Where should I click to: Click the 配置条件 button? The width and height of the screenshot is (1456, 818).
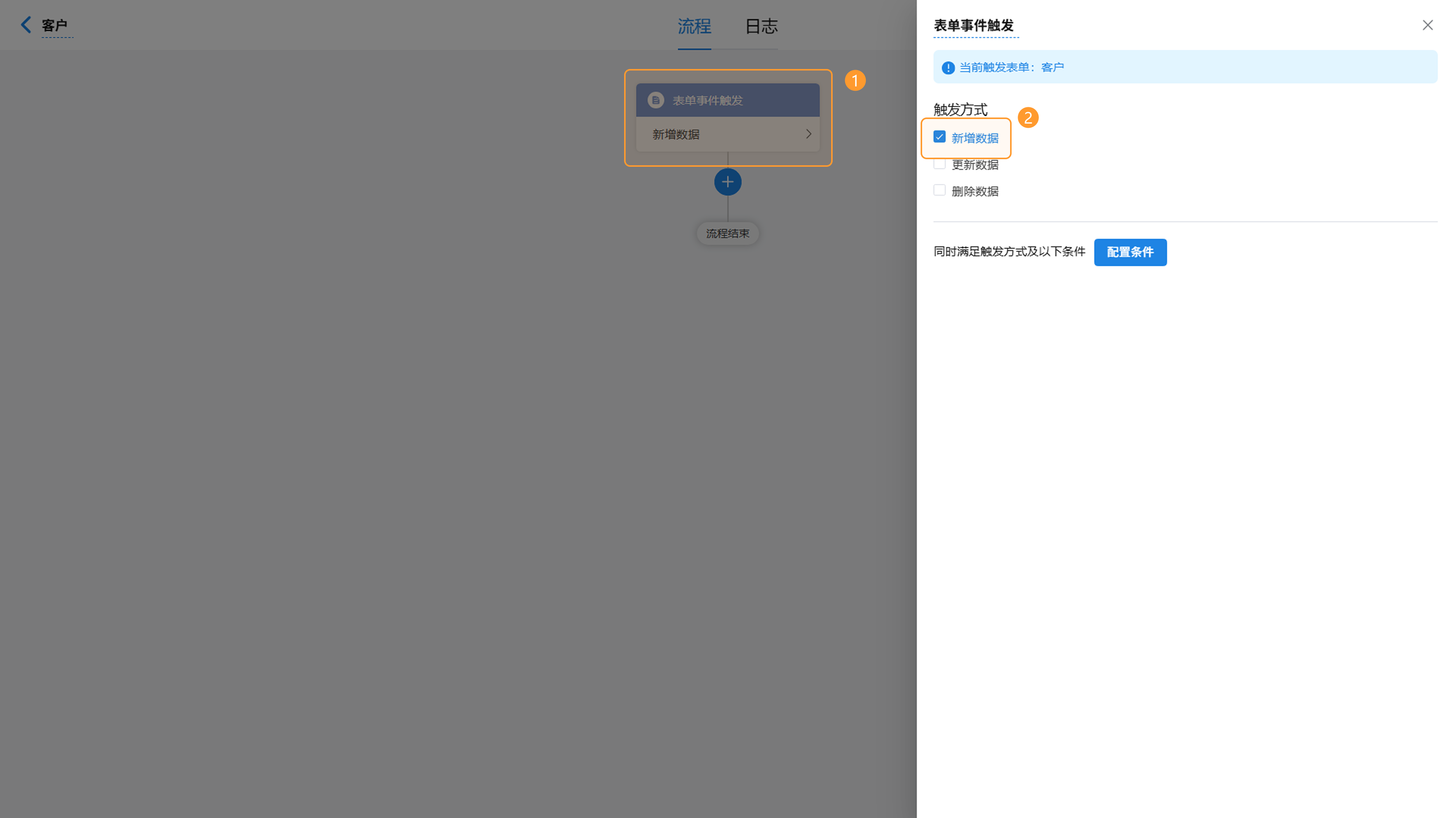pos(1130,252)
